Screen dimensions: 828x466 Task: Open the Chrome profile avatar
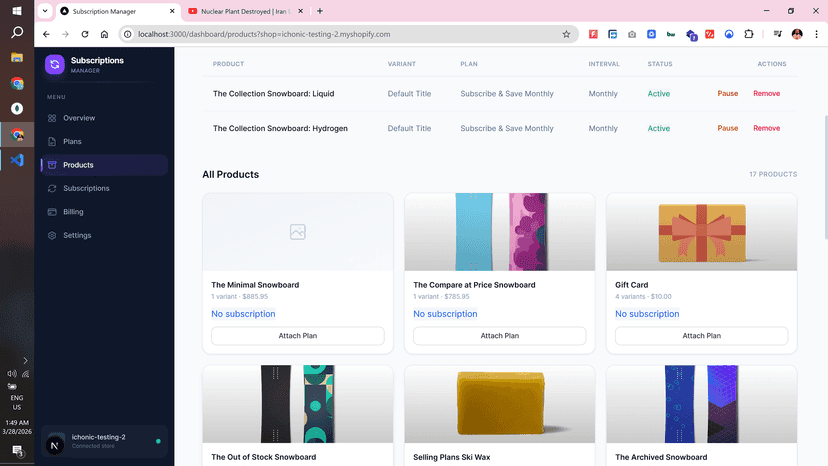(x=797, y=34)
